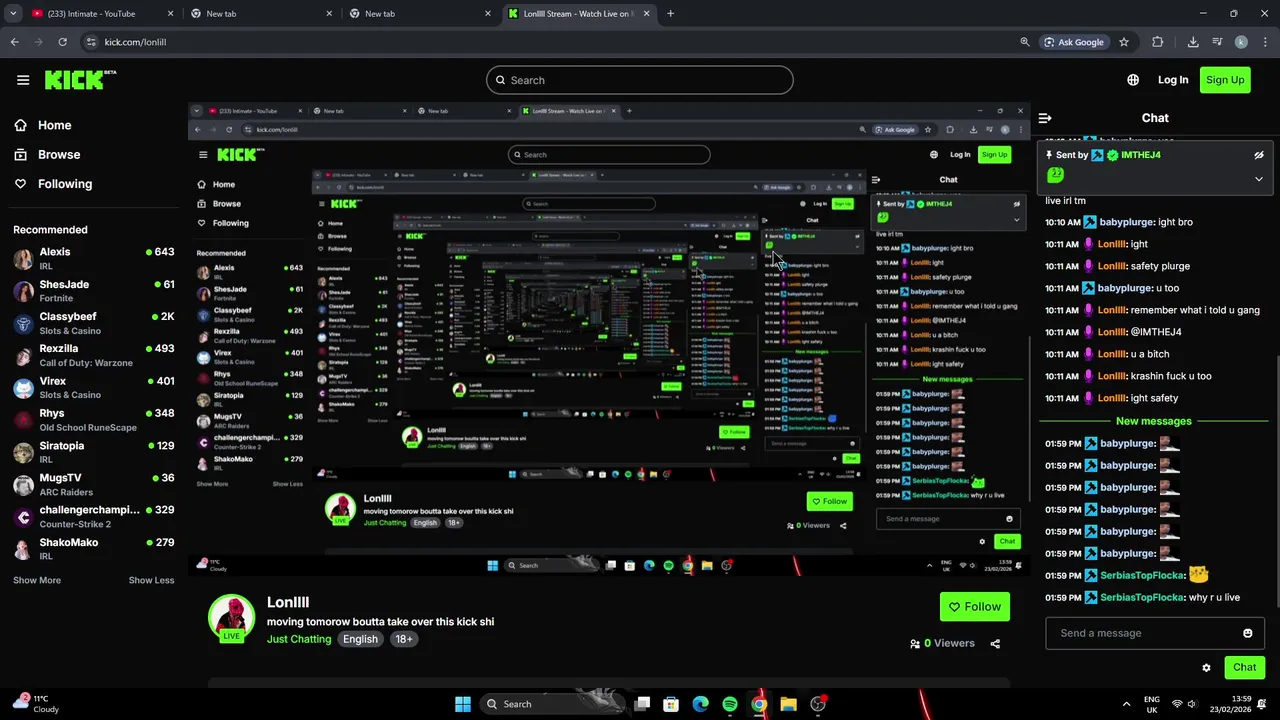Open ShesJade recommended channel
Viewport: 1280px width, 720px height.
[x=93, y=291]
